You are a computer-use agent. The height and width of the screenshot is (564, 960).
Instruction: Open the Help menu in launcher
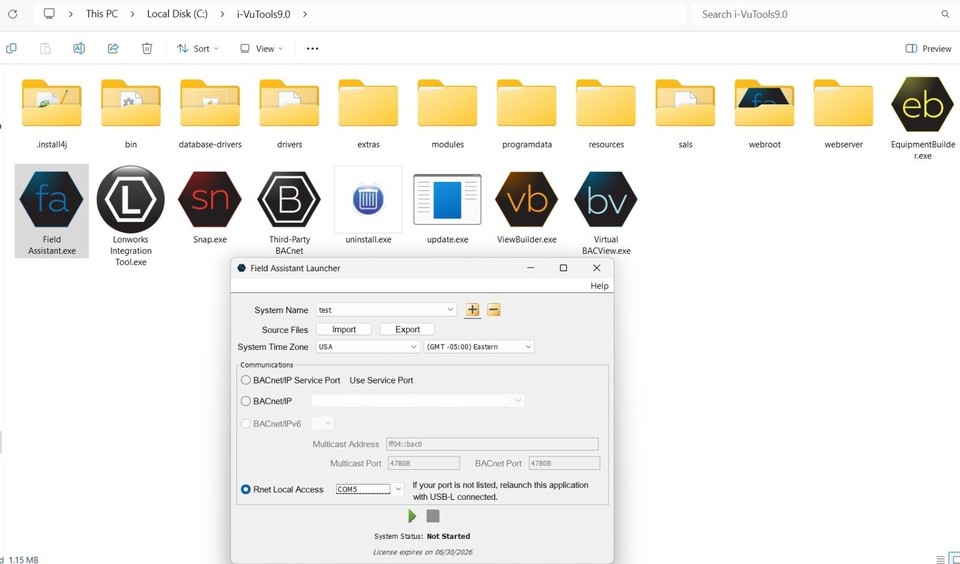tap(598, 286)
